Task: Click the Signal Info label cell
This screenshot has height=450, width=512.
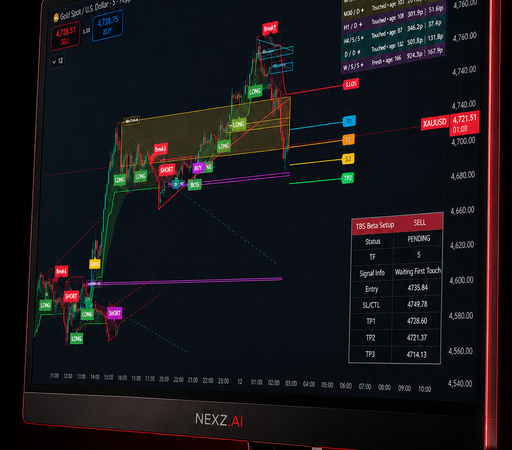Action: (x=372, y=273)
